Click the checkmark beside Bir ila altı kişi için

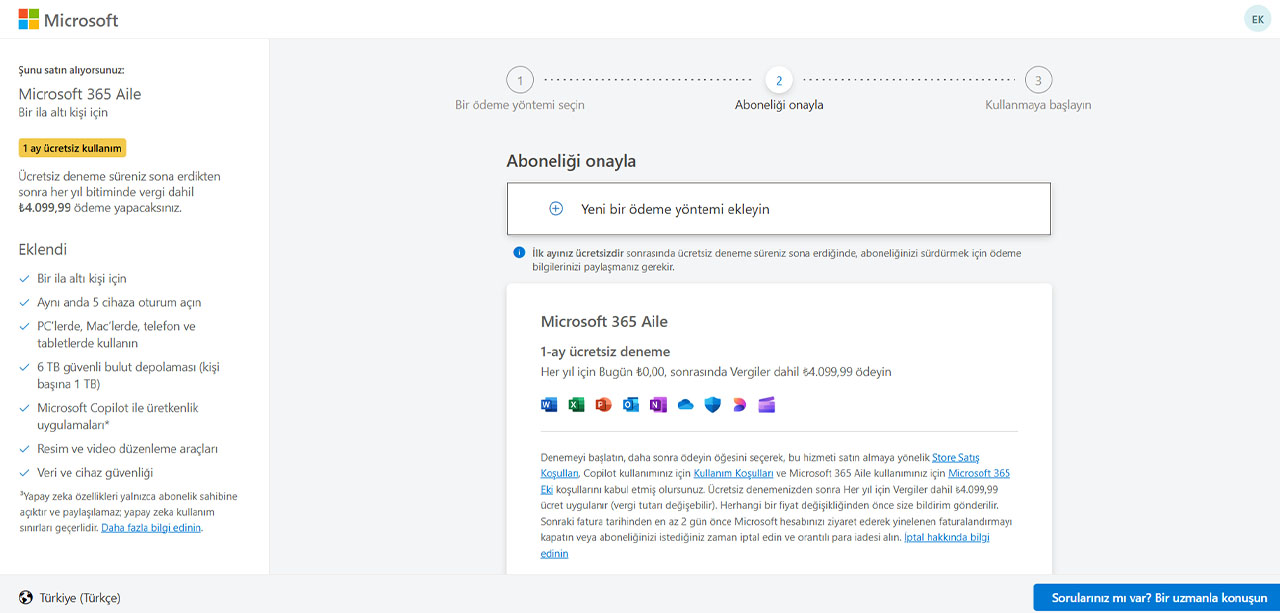(24, 279)
